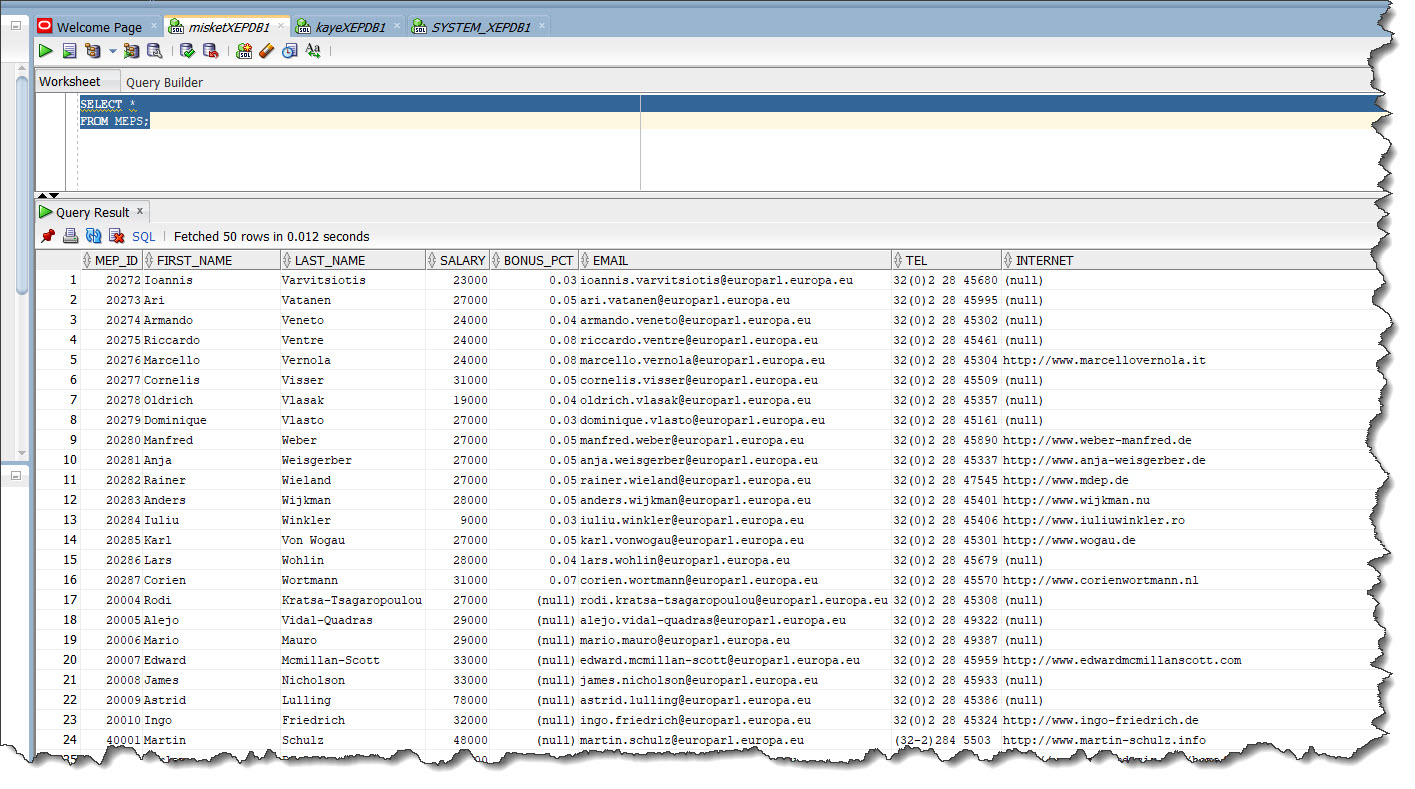Viewport: 1415px width, 789px height.
Task: Click the left panel vertical scrollbar
Action: tap(22, 185)
